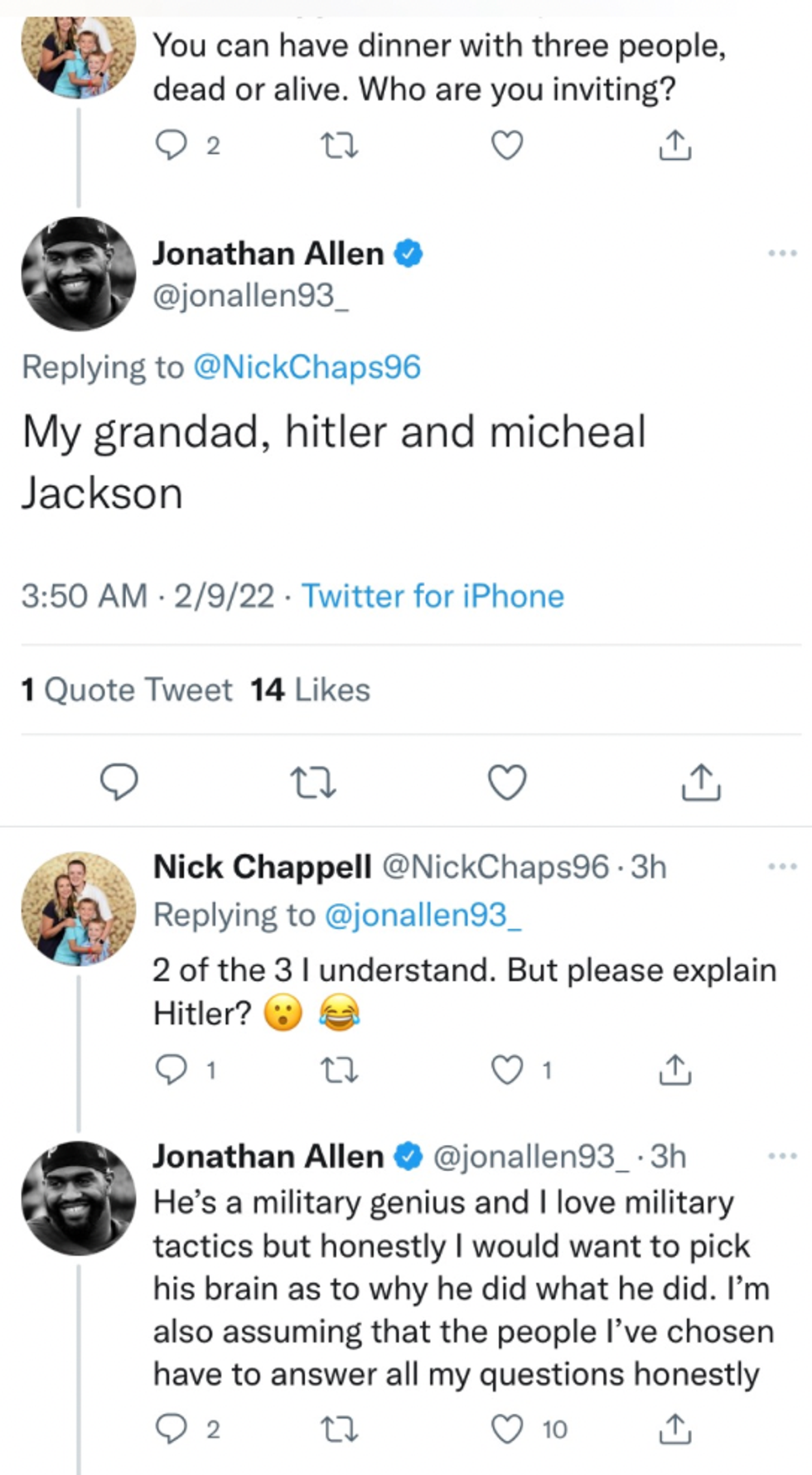812x1475 pixels.
Task: Like the "dinner with three people" tweet
Action: tap(507, 146)
